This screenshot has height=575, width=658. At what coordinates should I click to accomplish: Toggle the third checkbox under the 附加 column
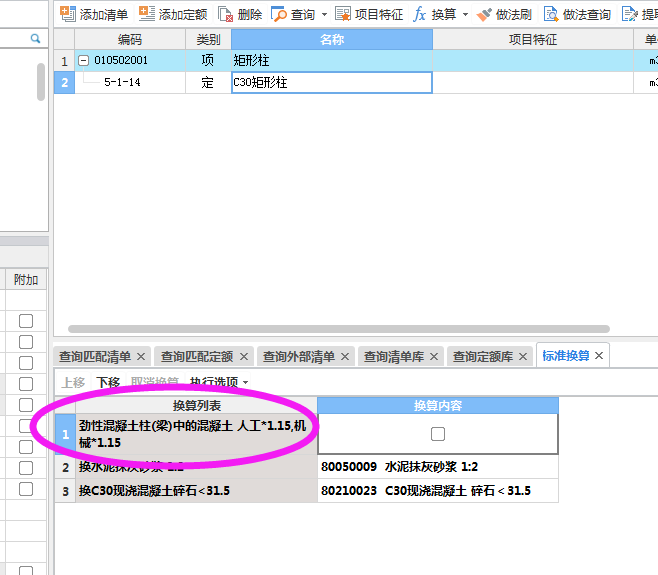(26, 363)
